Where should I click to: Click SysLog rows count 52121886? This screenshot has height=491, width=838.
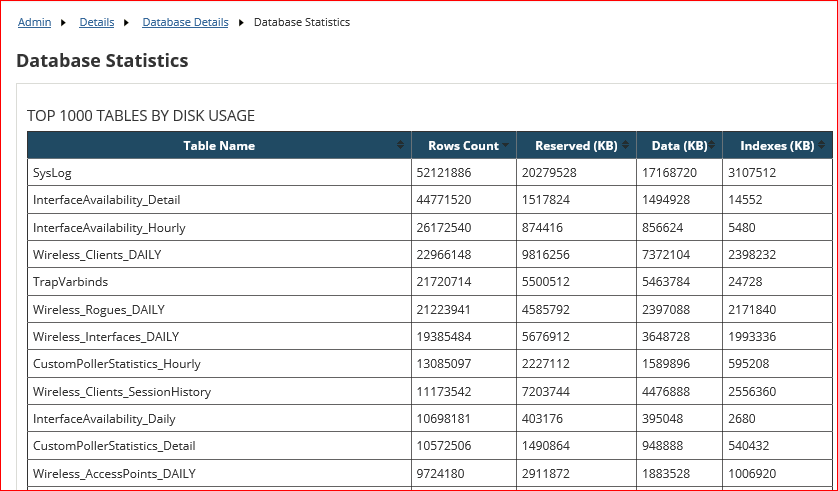[x=444, y=173]
